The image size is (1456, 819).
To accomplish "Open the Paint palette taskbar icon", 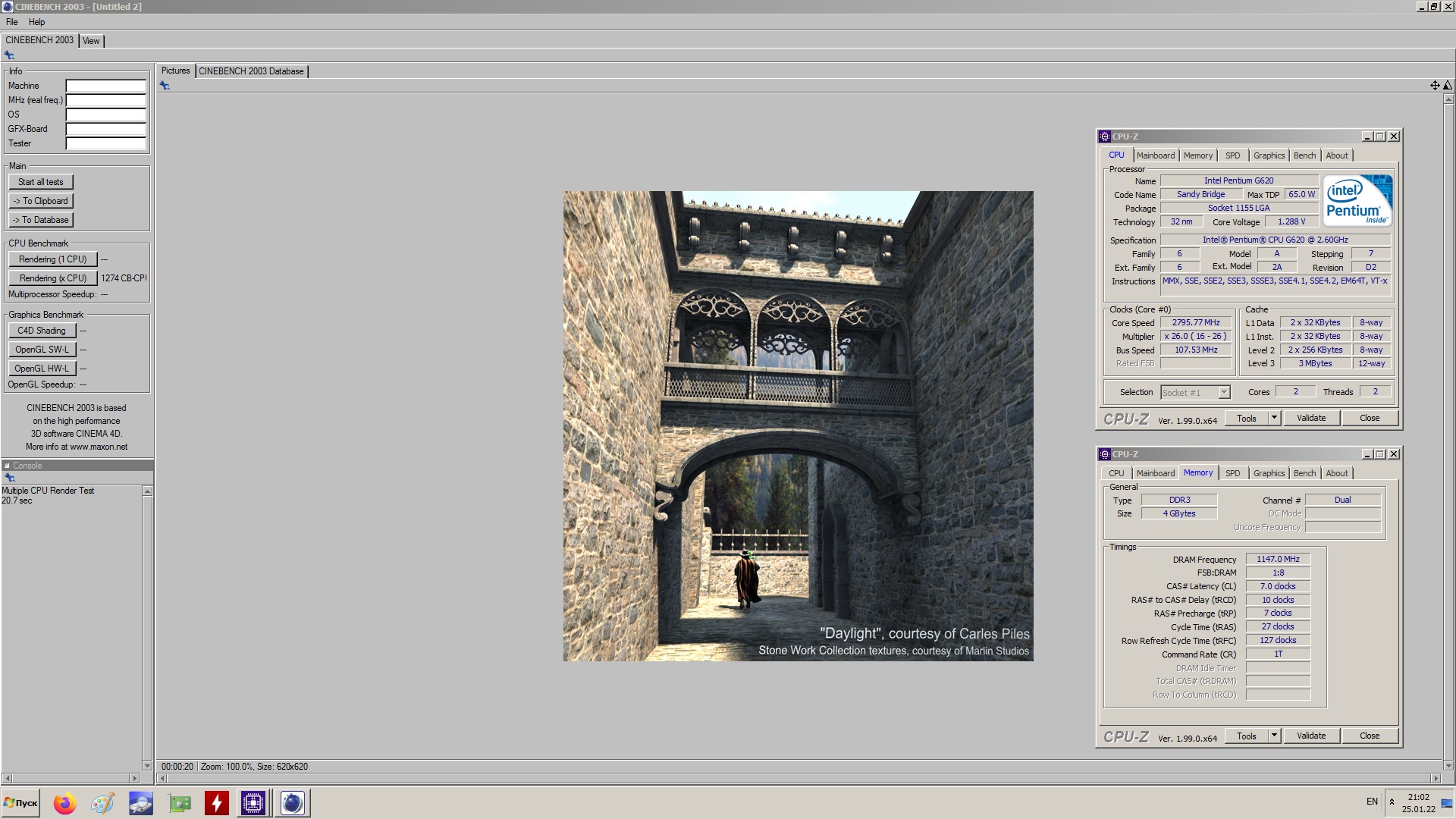I will coord(102,803).
